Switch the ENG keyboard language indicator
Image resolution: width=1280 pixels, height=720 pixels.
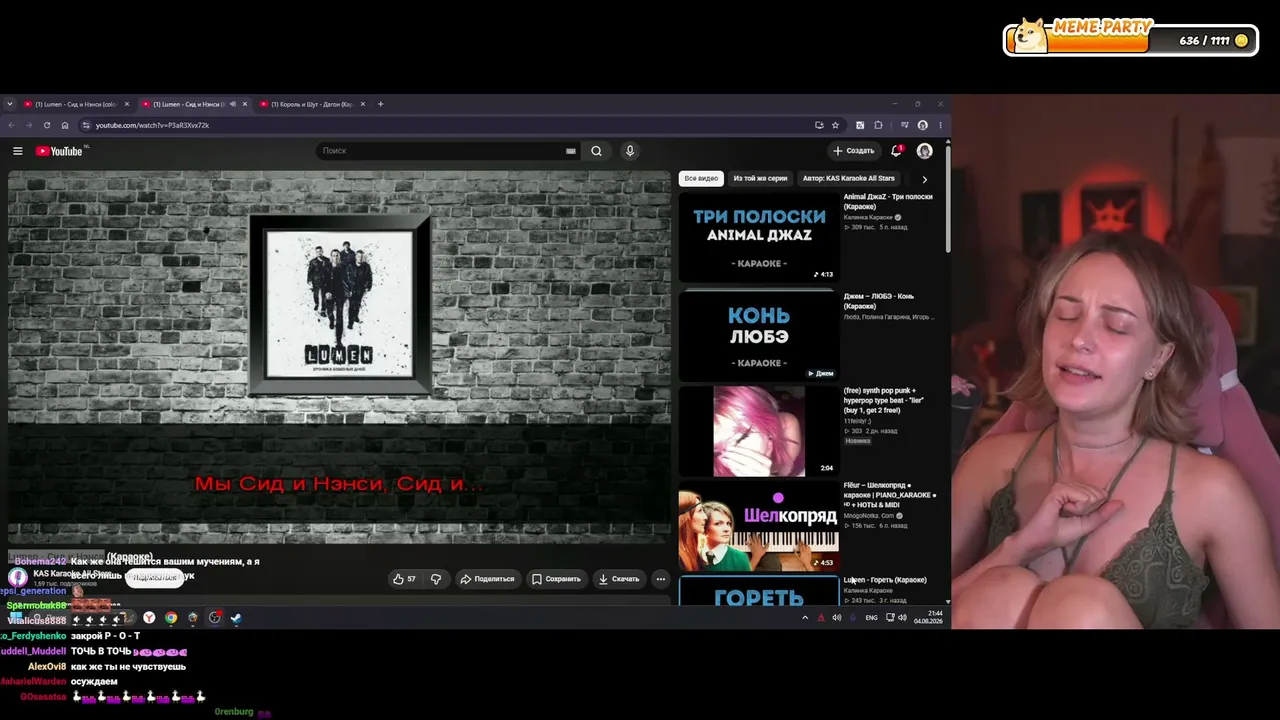pyautogui.click(x=871, y=618)
